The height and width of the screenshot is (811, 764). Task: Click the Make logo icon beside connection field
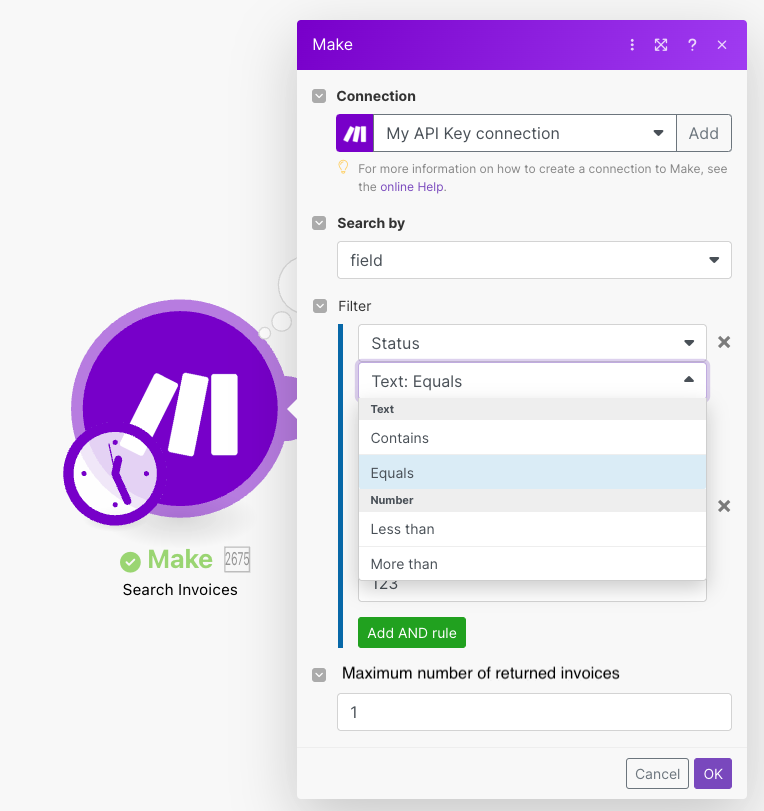tap(355, 133)
